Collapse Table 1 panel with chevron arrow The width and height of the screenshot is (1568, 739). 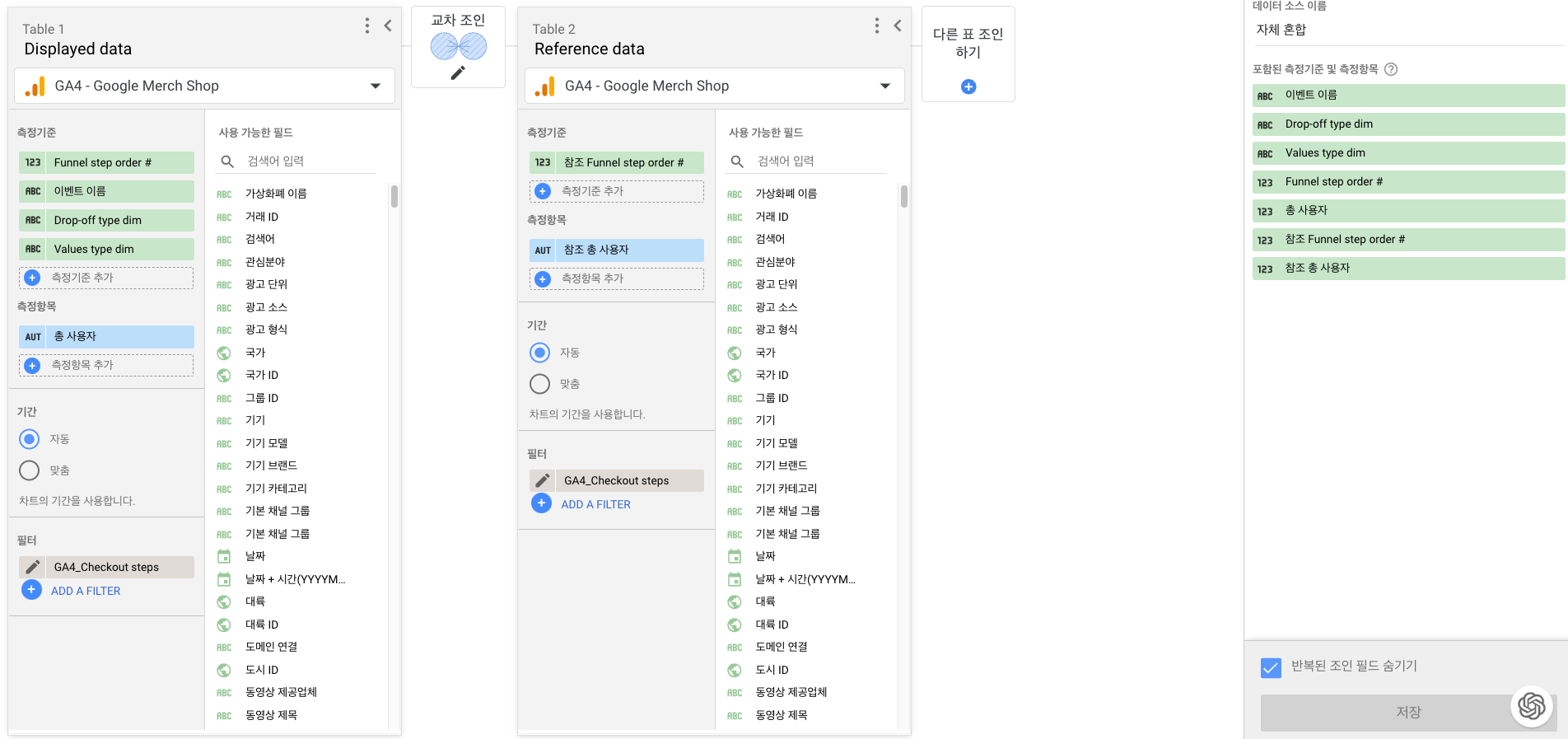tap(388, 26)
